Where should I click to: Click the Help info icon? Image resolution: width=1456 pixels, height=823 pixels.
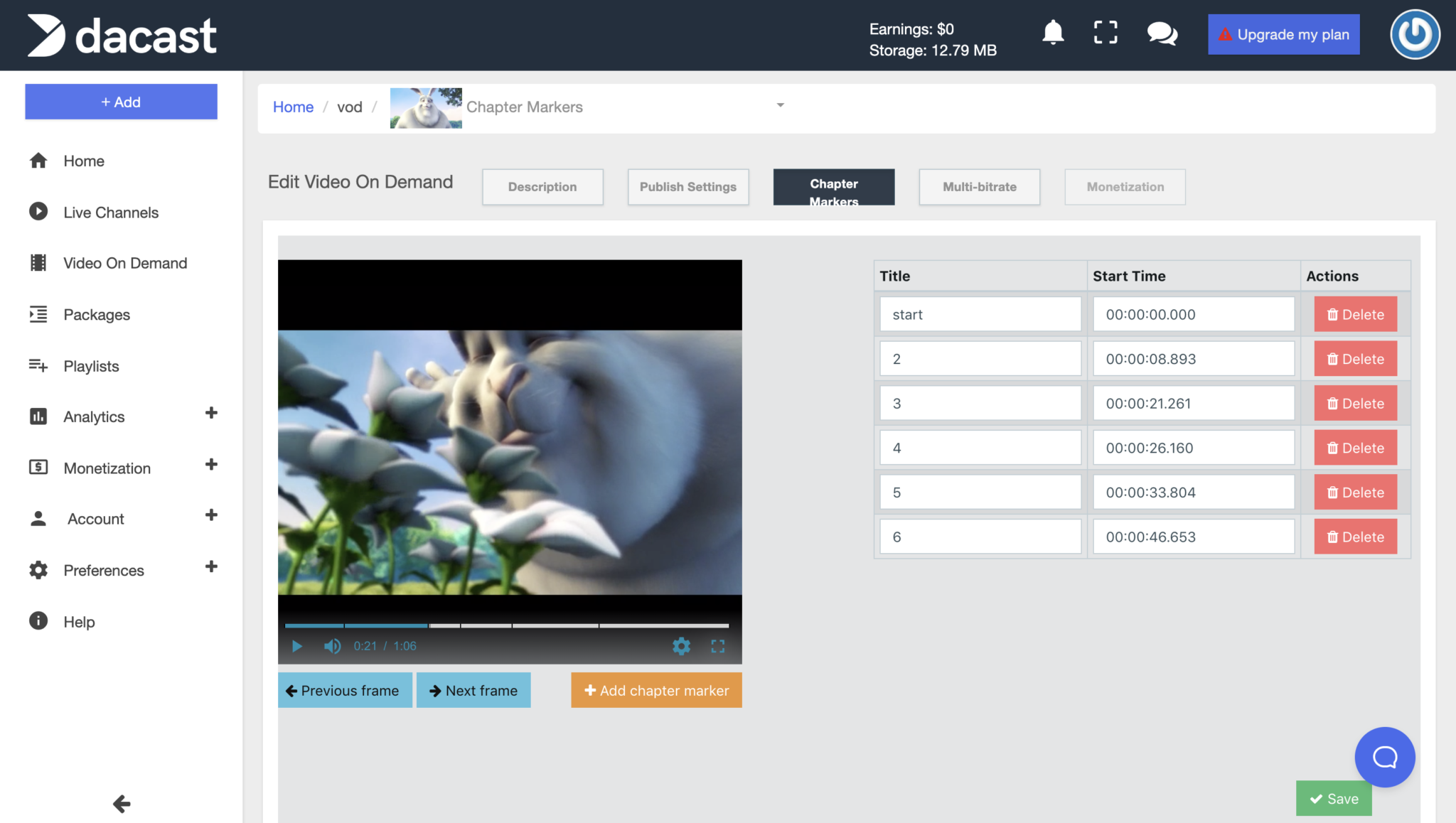pos(38,620)
